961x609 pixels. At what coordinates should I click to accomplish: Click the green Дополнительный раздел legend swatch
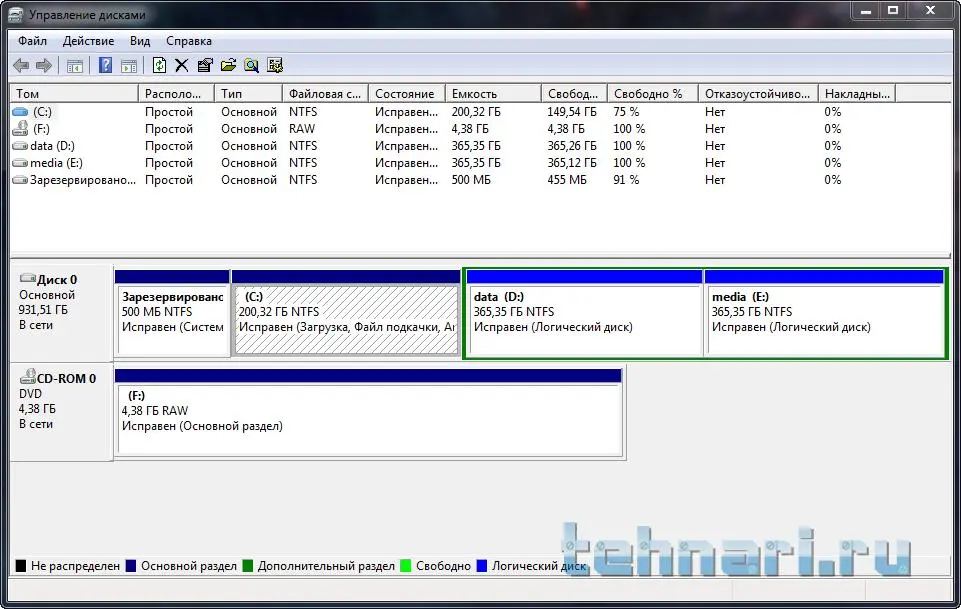tap(248, 566)
